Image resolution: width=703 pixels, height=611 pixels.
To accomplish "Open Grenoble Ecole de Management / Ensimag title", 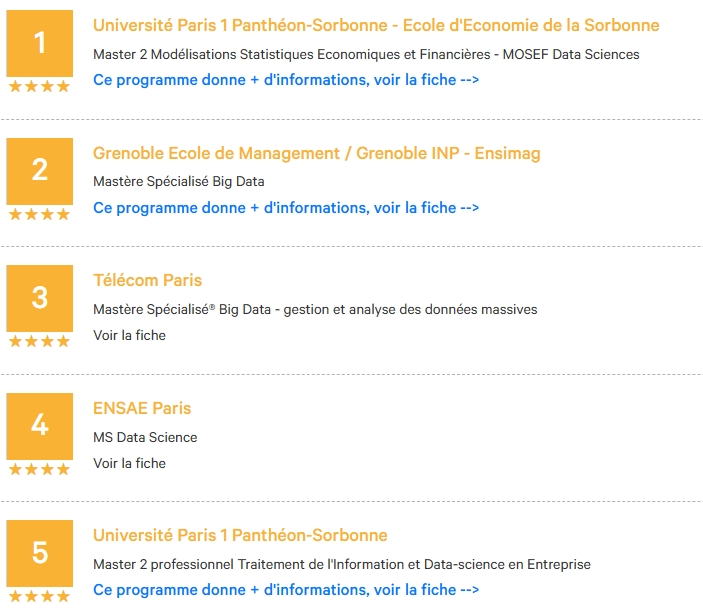I will click(x=317, y=153).
